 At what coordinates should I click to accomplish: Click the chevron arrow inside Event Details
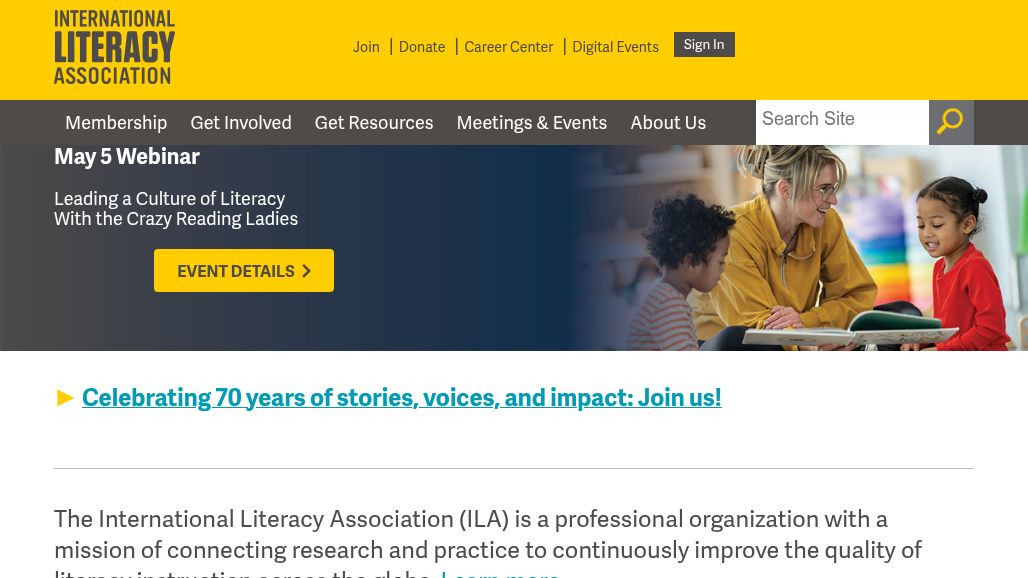pyautogui.click(x=307, y=271)
